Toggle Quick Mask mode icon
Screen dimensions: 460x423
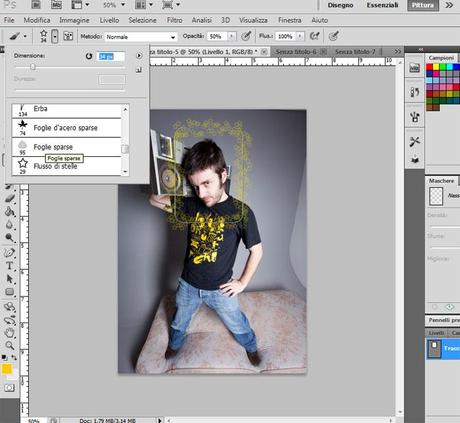(9, 388)
